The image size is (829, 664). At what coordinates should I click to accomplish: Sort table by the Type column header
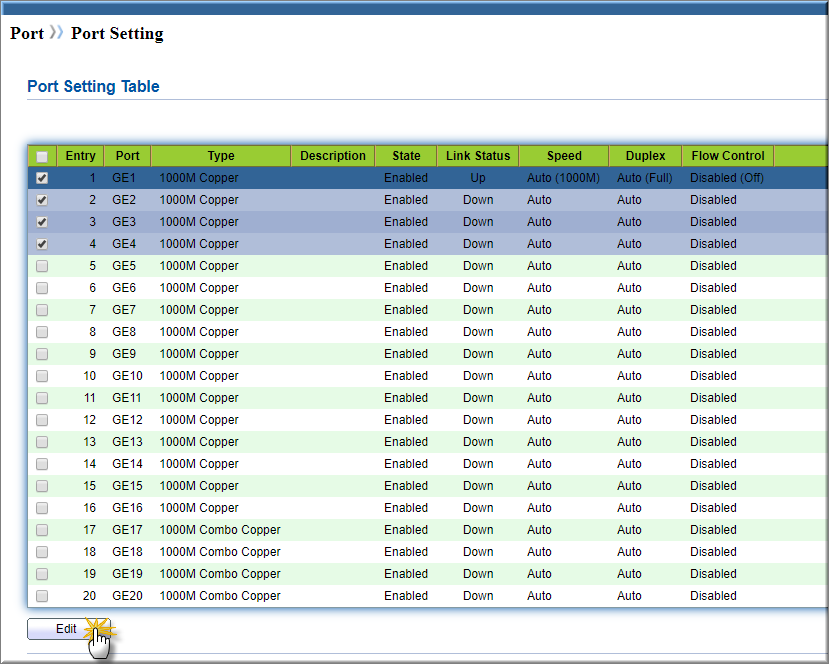coord(221,156)
